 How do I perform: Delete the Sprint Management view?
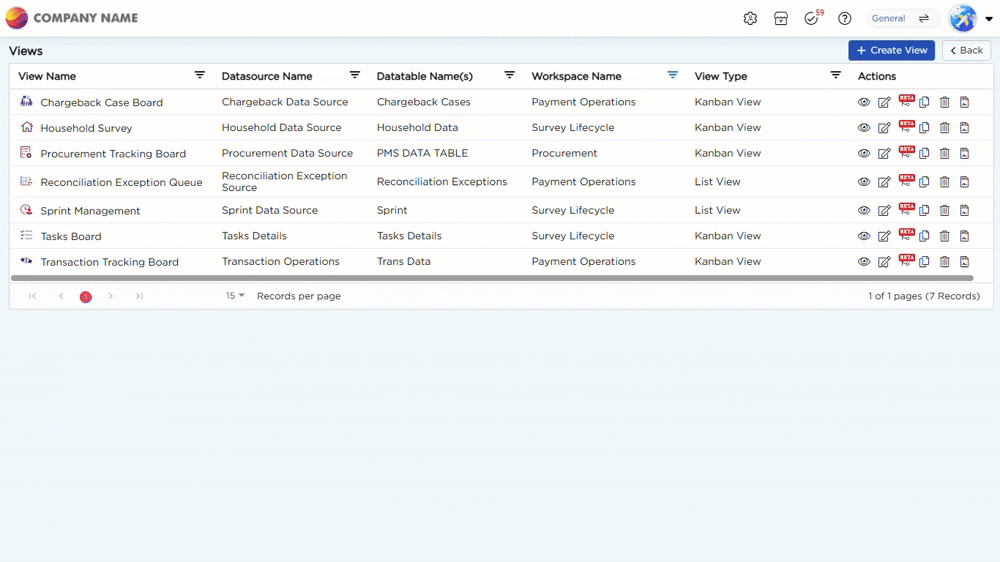pos(945,210)
